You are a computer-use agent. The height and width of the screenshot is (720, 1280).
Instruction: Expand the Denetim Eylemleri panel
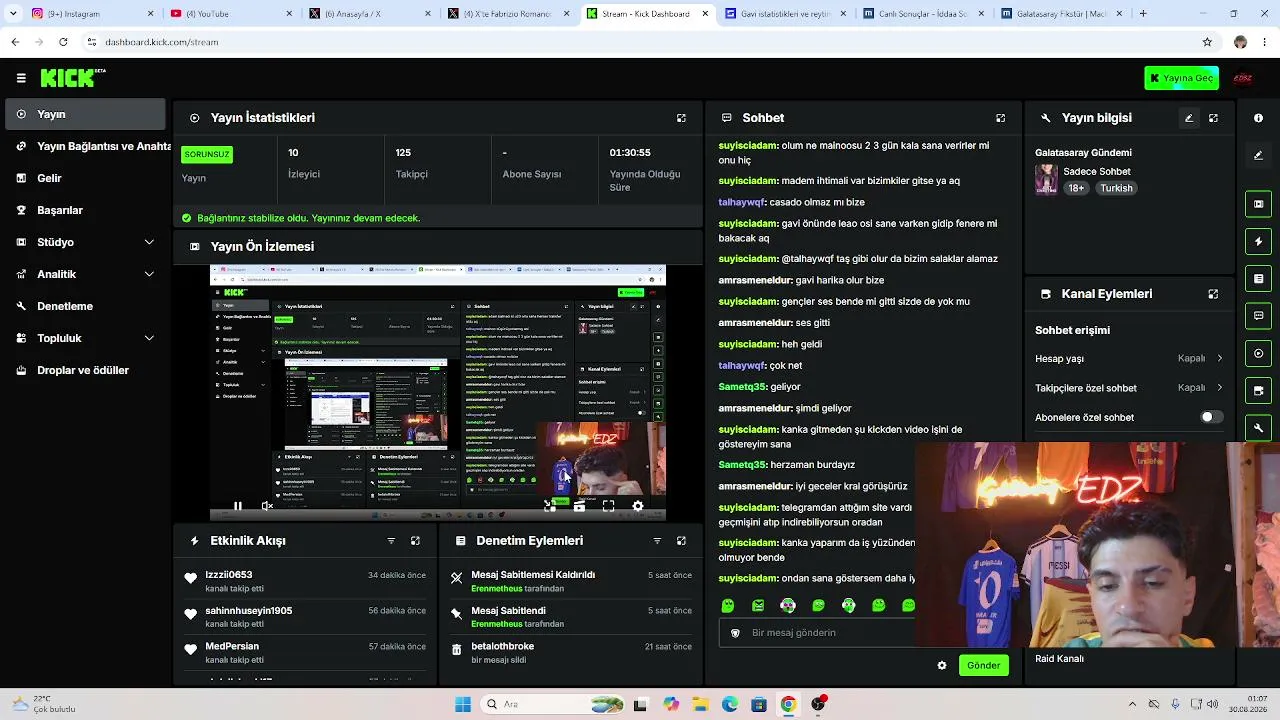click(681, 541)
